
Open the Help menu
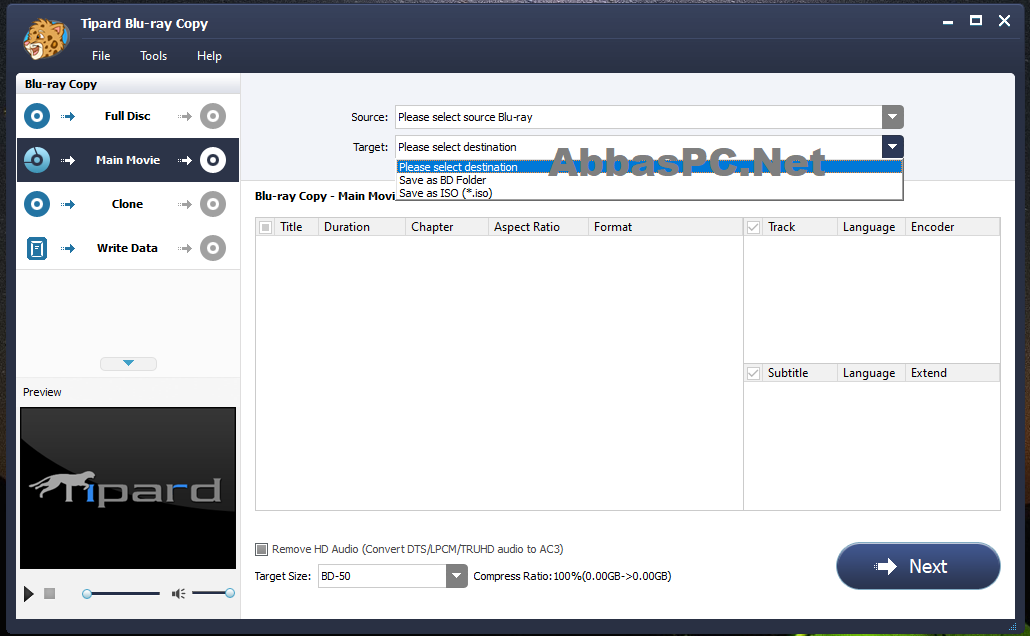210,56
